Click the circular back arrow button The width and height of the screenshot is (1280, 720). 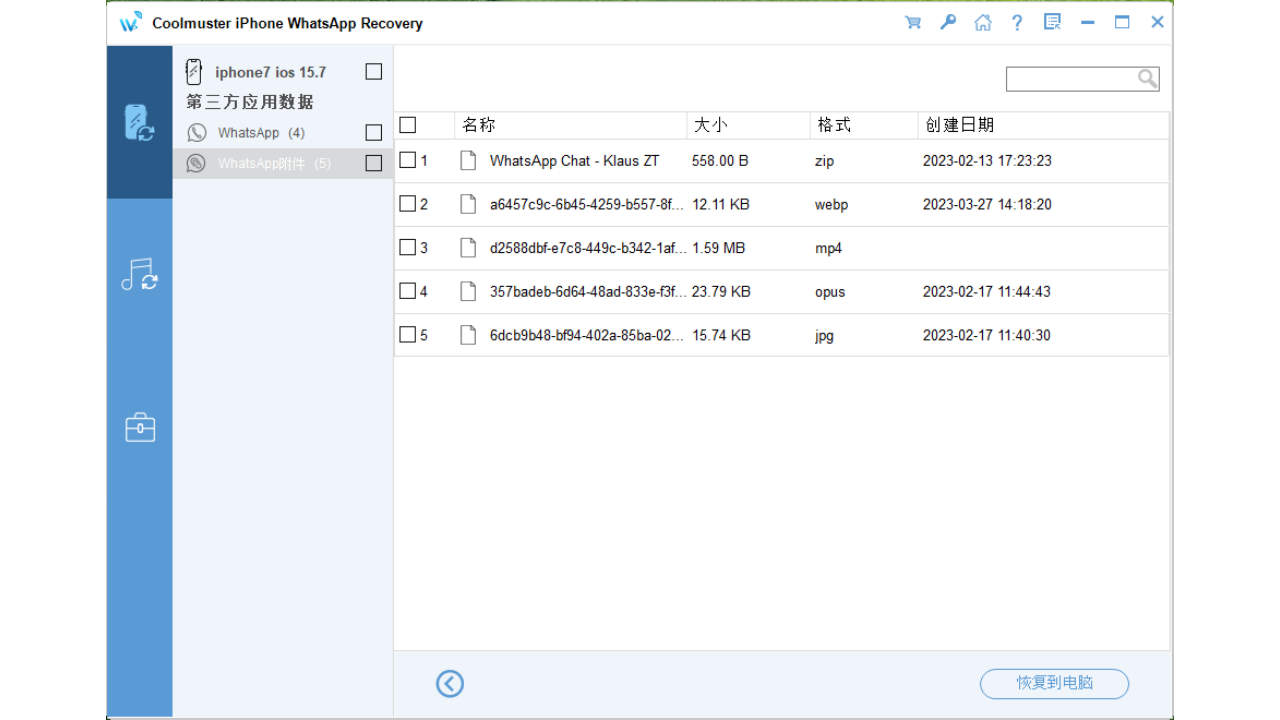click(449, 684)
